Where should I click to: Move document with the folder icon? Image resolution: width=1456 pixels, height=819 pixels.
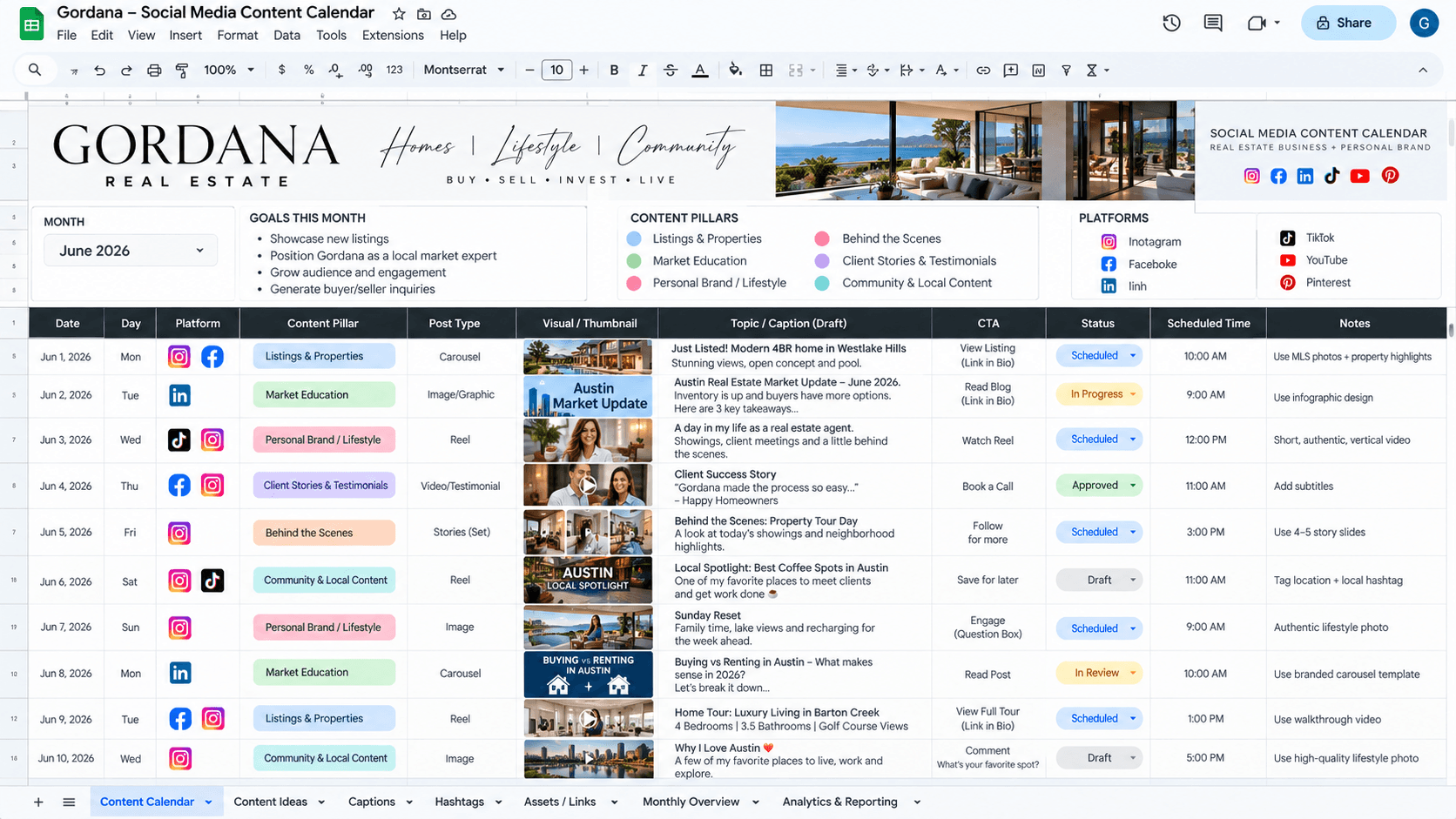(x=424, y=14)
